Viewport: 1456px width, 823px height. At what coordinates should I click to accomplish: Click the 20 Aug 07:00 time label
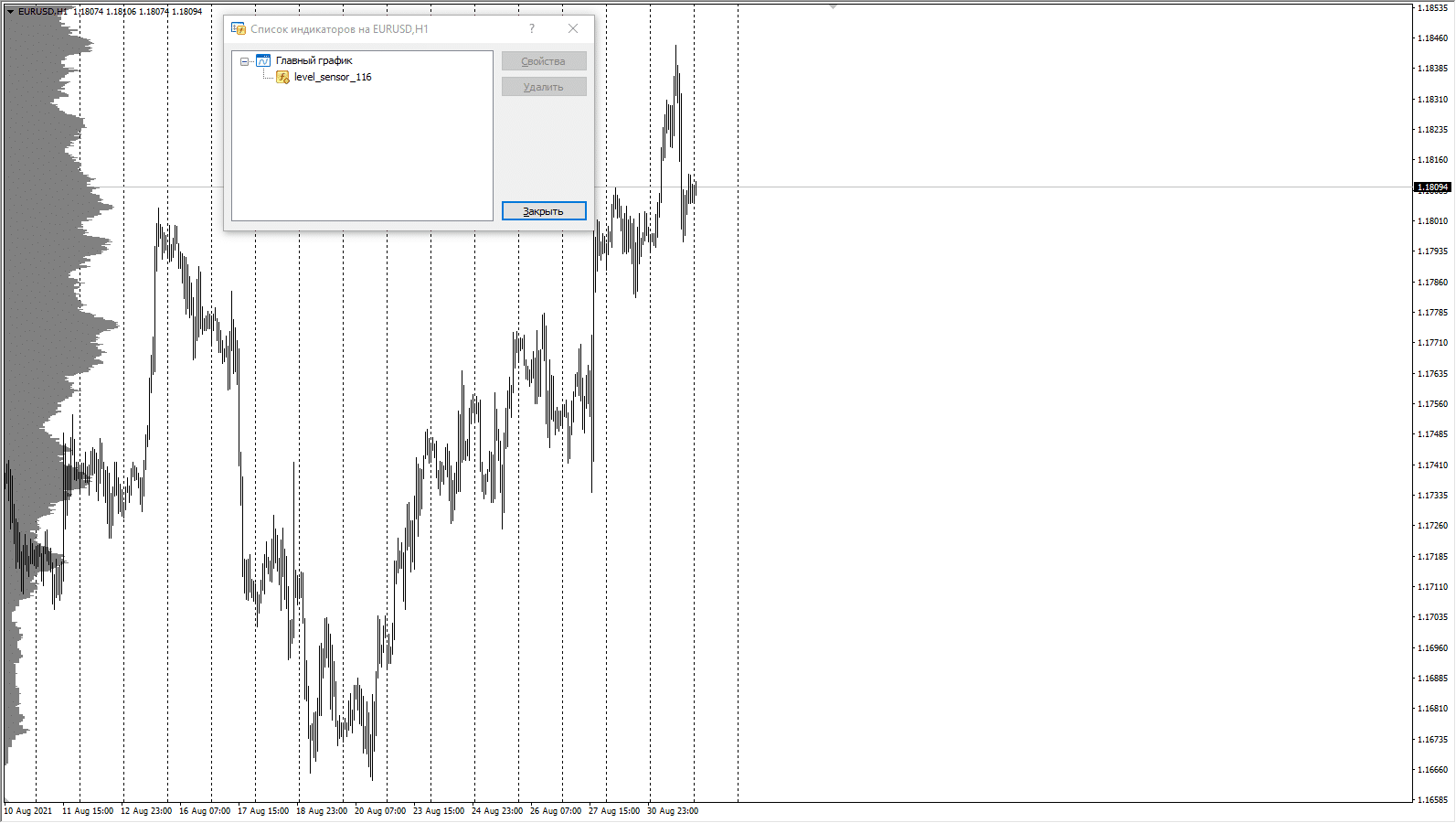click(x=380, y=811)
